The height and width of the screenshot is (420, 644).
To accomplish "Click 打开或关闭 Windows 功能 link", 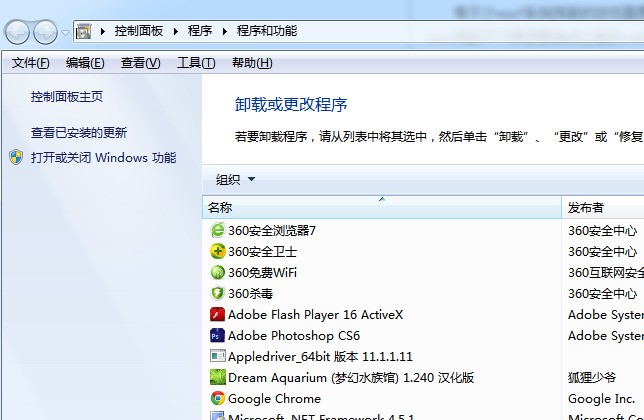I will (x=104, y=158).
